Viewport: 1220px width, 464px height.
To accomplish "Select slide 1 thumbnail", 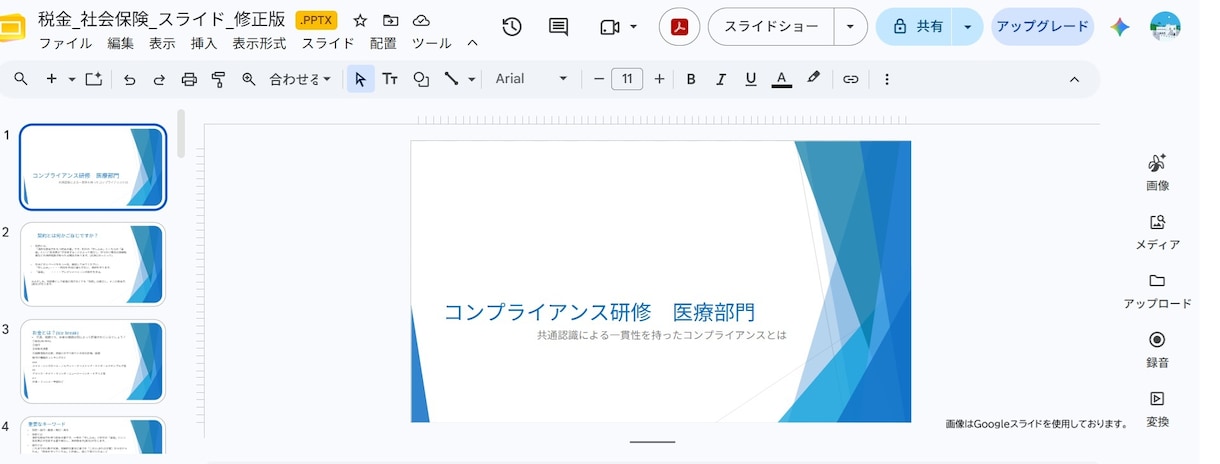I will point(93,167).
